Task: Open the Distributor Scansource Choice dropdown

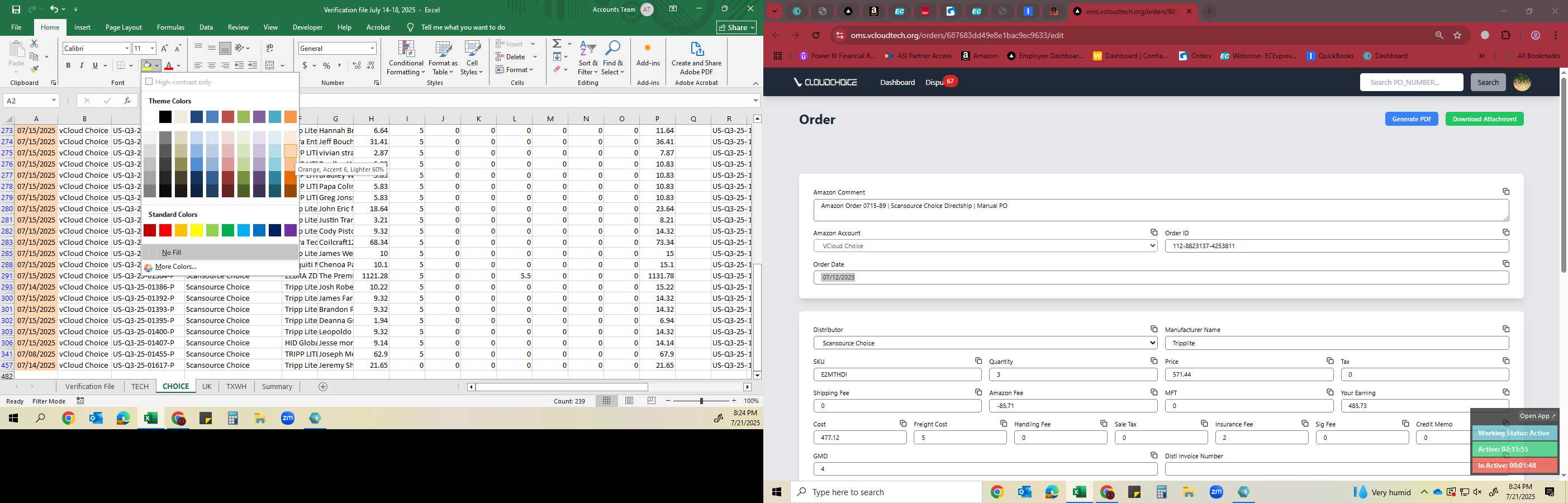Action: (x=985, y=343)
